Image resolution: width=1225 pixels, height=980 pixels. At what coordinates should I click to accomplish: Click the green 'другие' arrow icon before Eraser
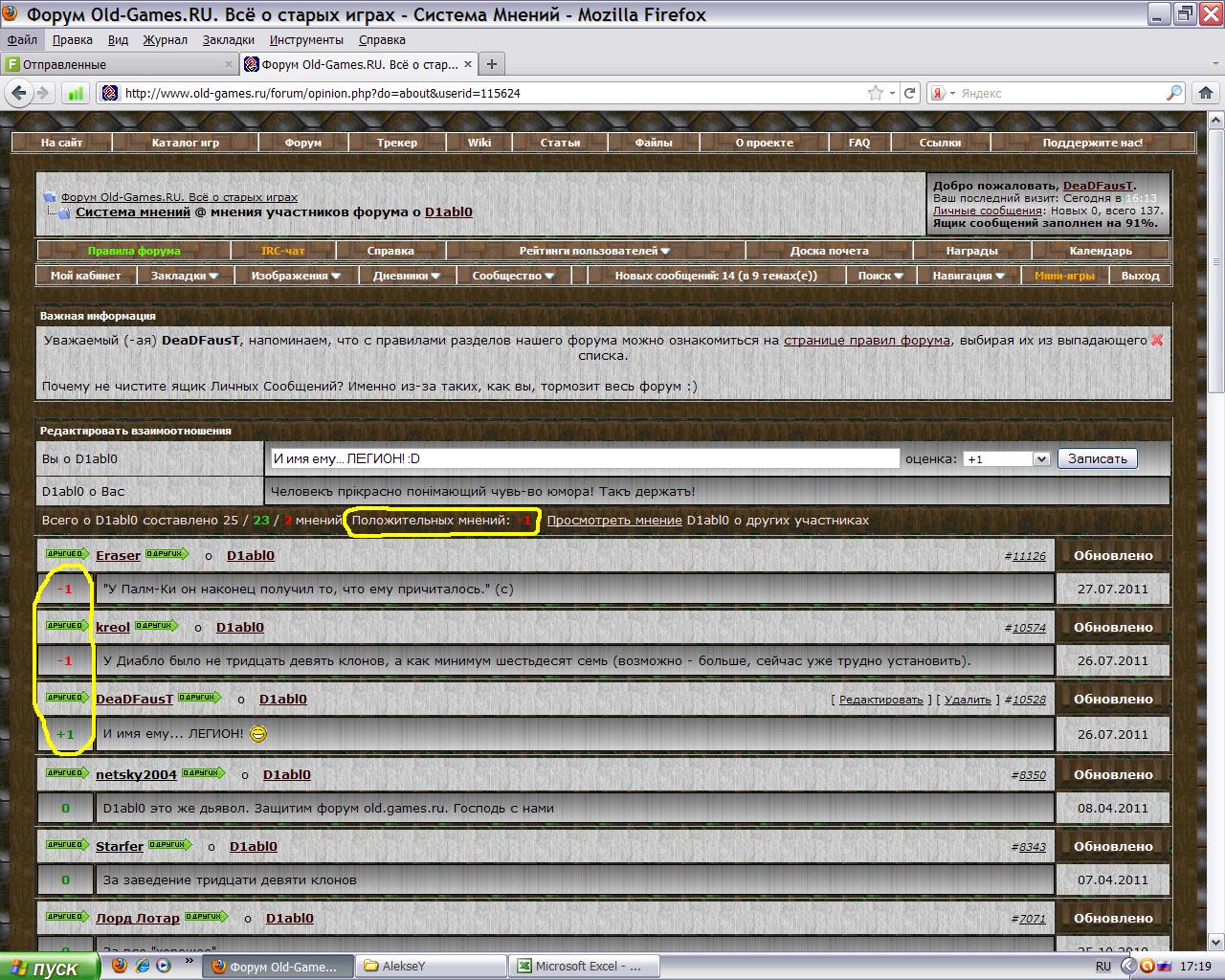[x=66, y=554]
